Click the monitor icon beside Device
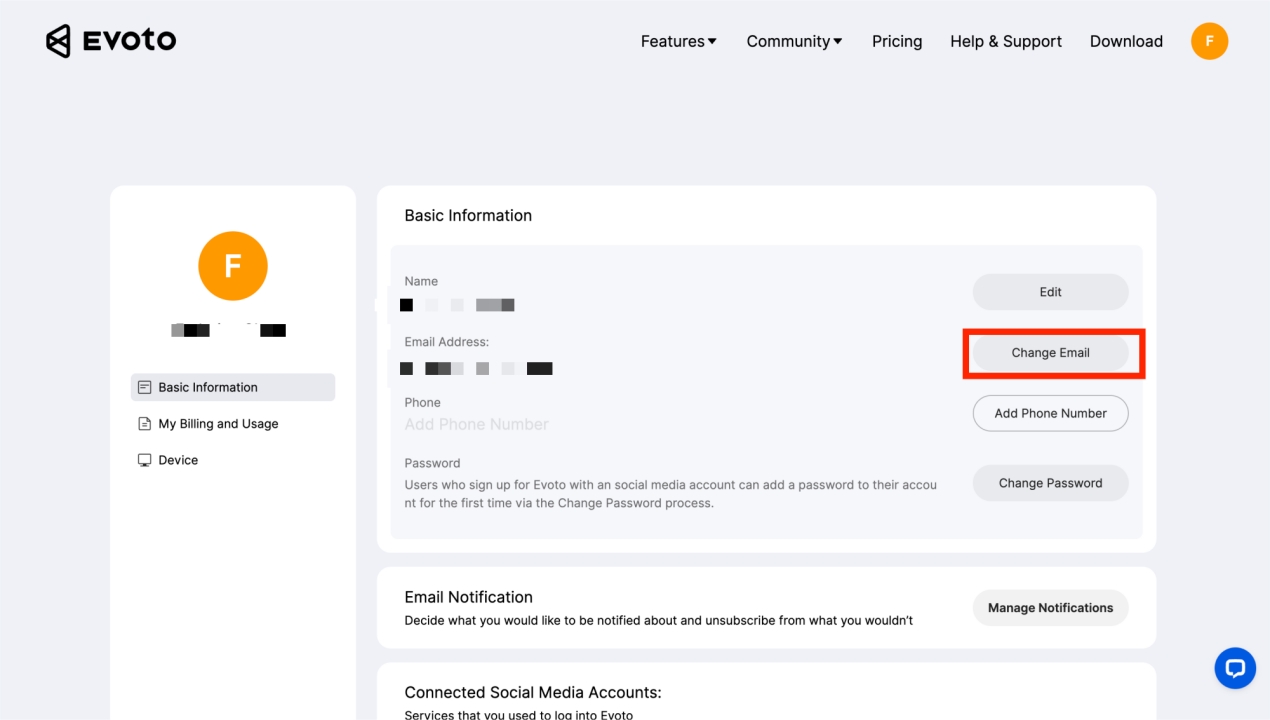This screenshot has width=1270, height=720. click(x=144, y=460)
